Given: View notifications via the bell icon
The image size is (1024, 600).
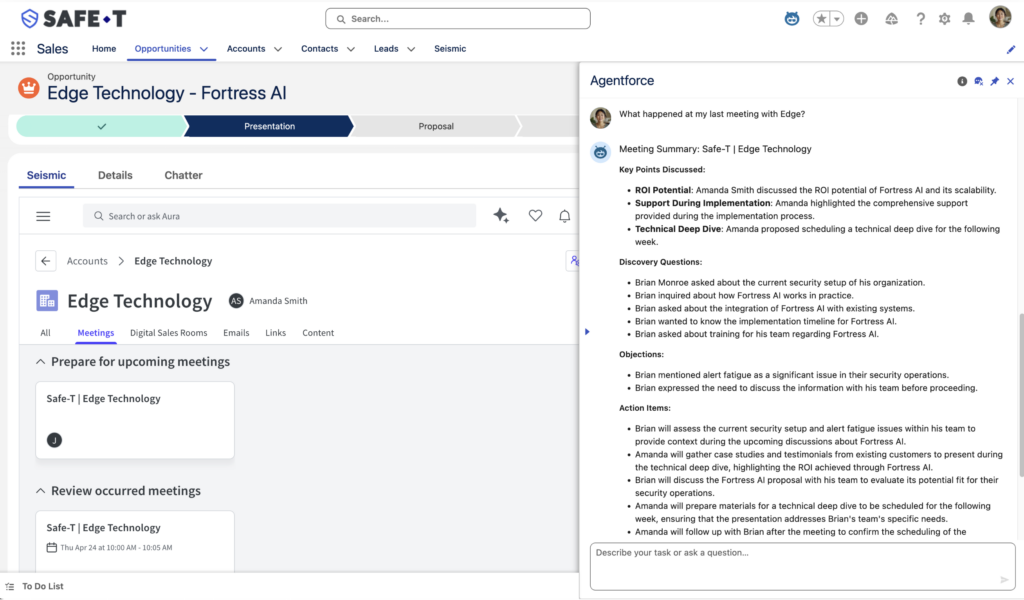Looking at the screenshot, I should click(x=968, y=19).
